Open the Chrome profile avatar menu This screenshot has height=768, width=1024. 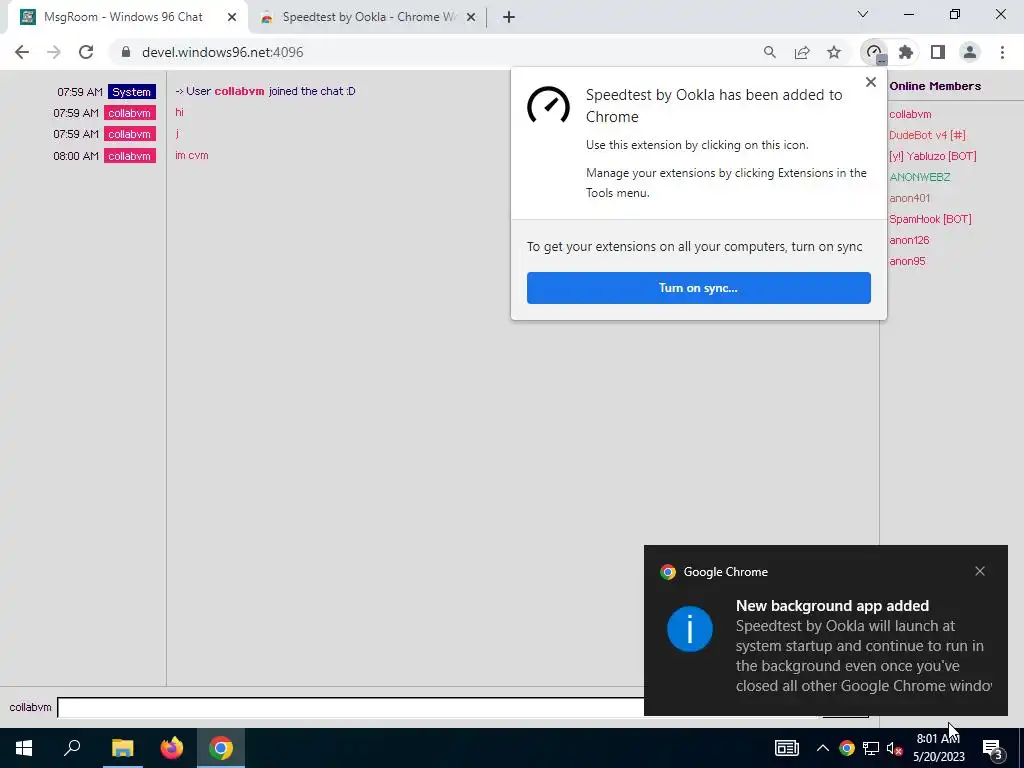tap(970, 52)
